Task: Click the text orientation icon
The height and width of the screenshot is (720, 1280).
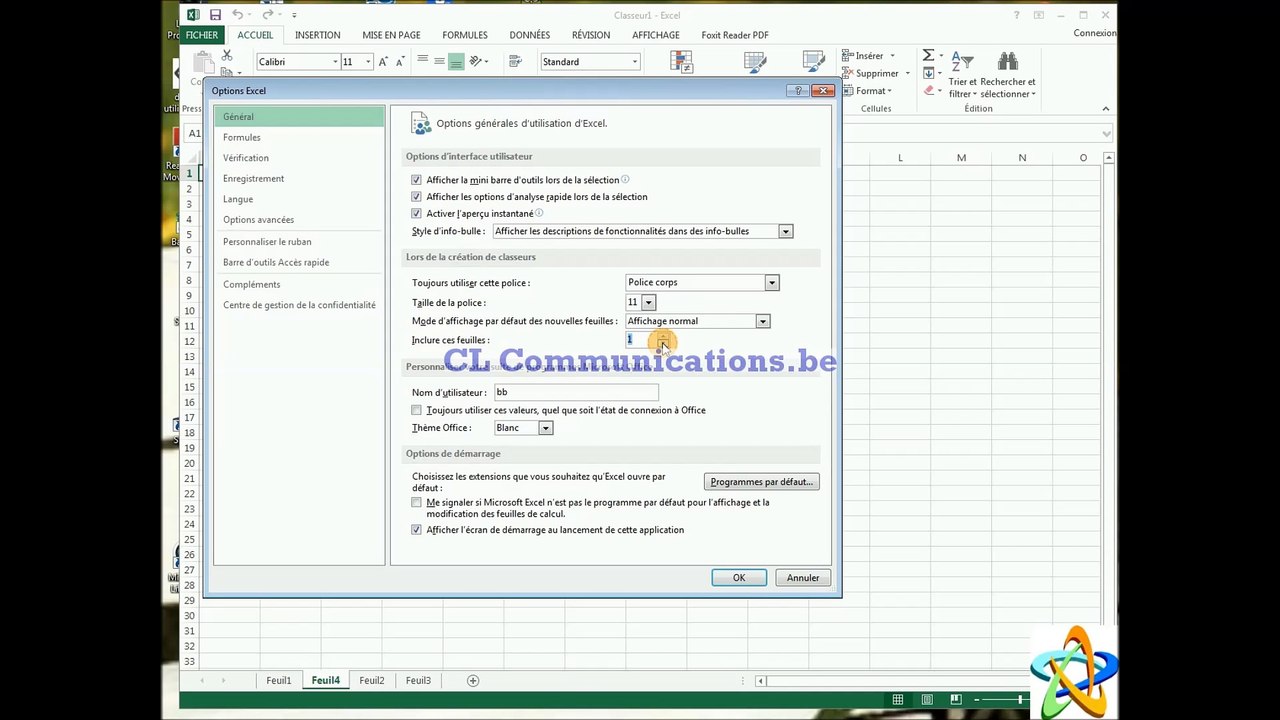Action: pos(477,61)
